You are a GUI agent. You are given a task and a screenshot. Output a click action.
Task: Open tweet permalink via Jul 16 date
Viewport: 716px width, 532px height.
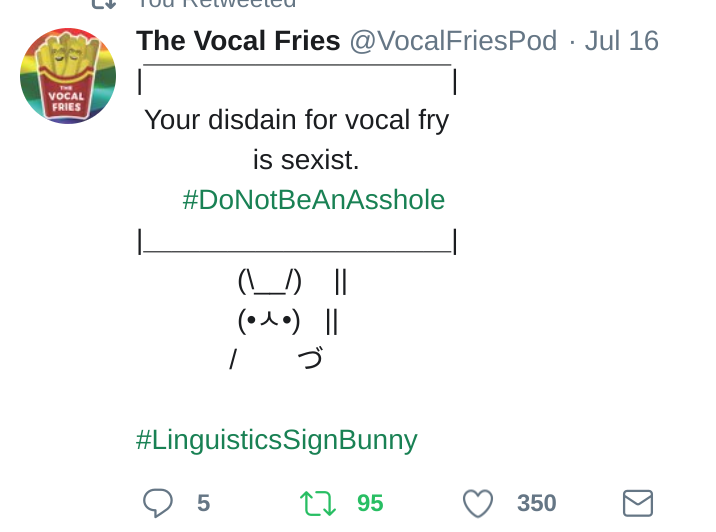point(621,41)
